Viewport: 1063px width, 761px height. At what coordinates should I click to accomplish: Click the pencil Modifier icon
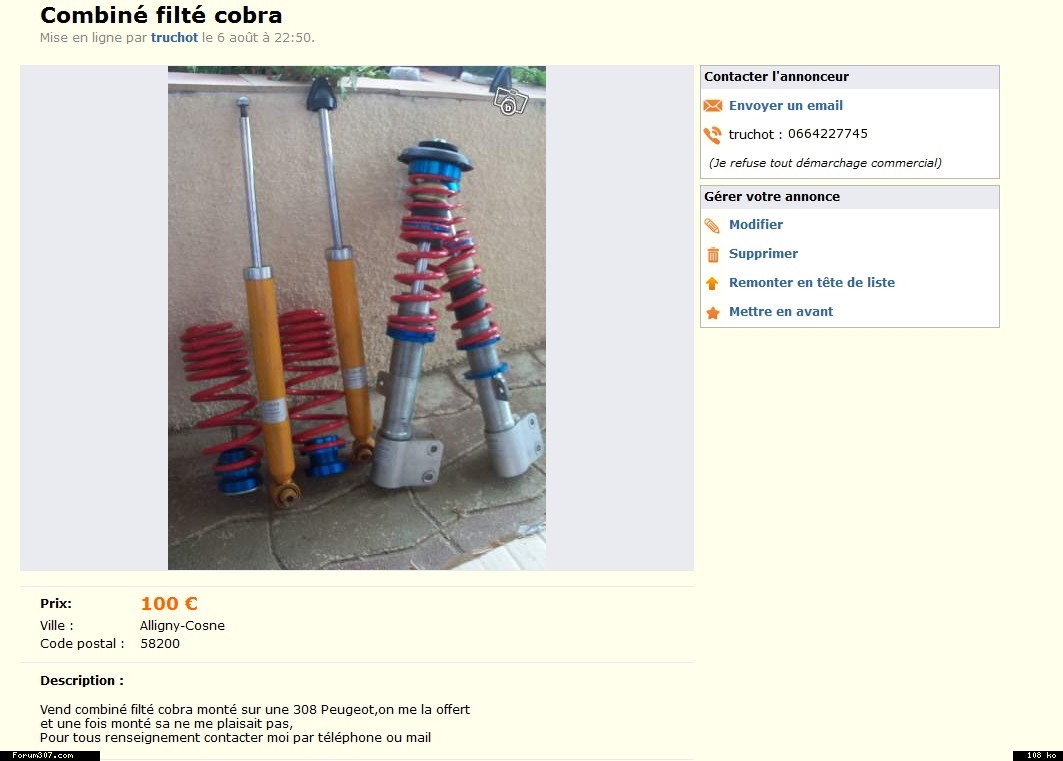(x=712, y=226)
